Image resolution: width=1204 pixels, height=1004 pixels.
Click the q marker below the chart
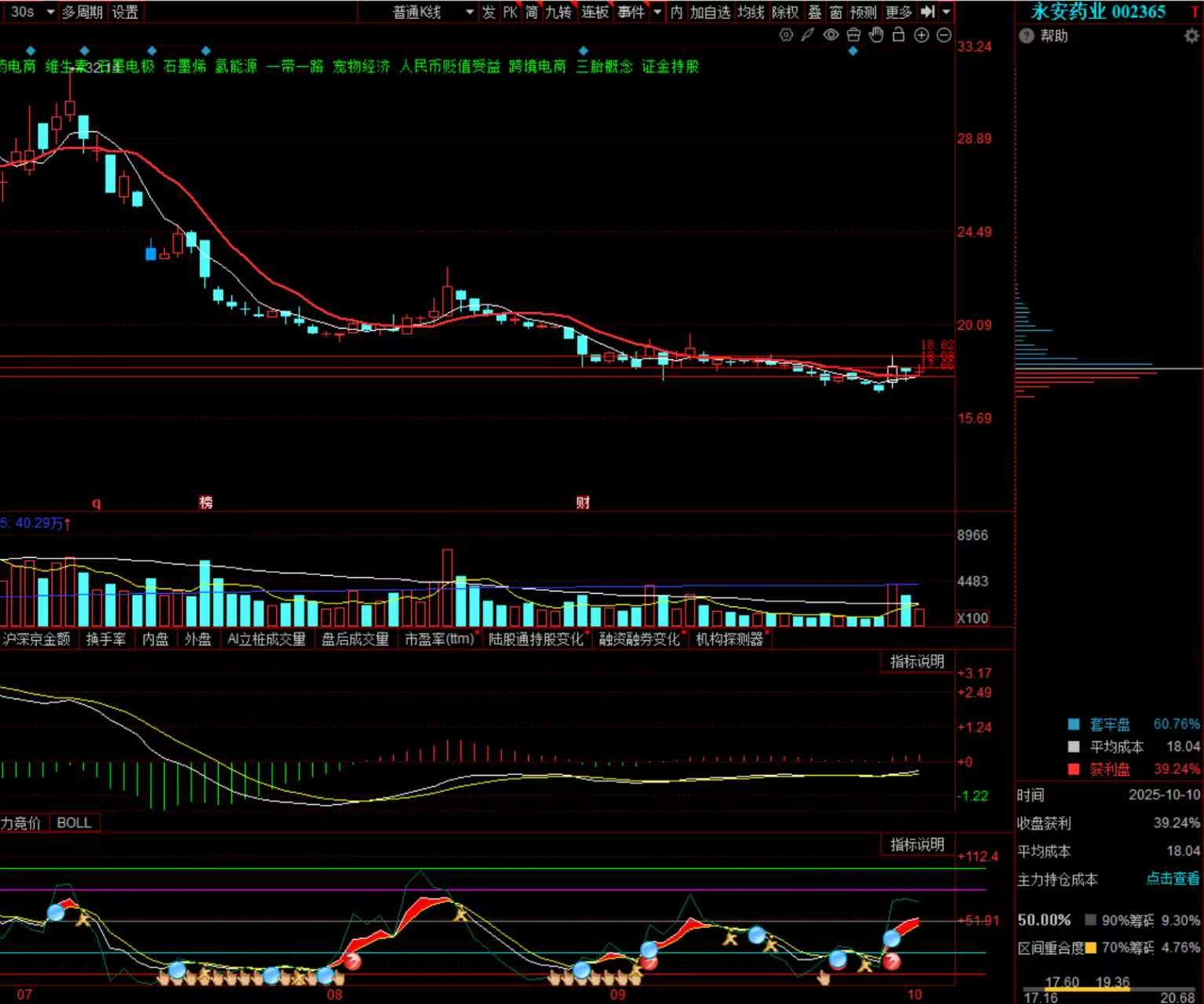96,503
